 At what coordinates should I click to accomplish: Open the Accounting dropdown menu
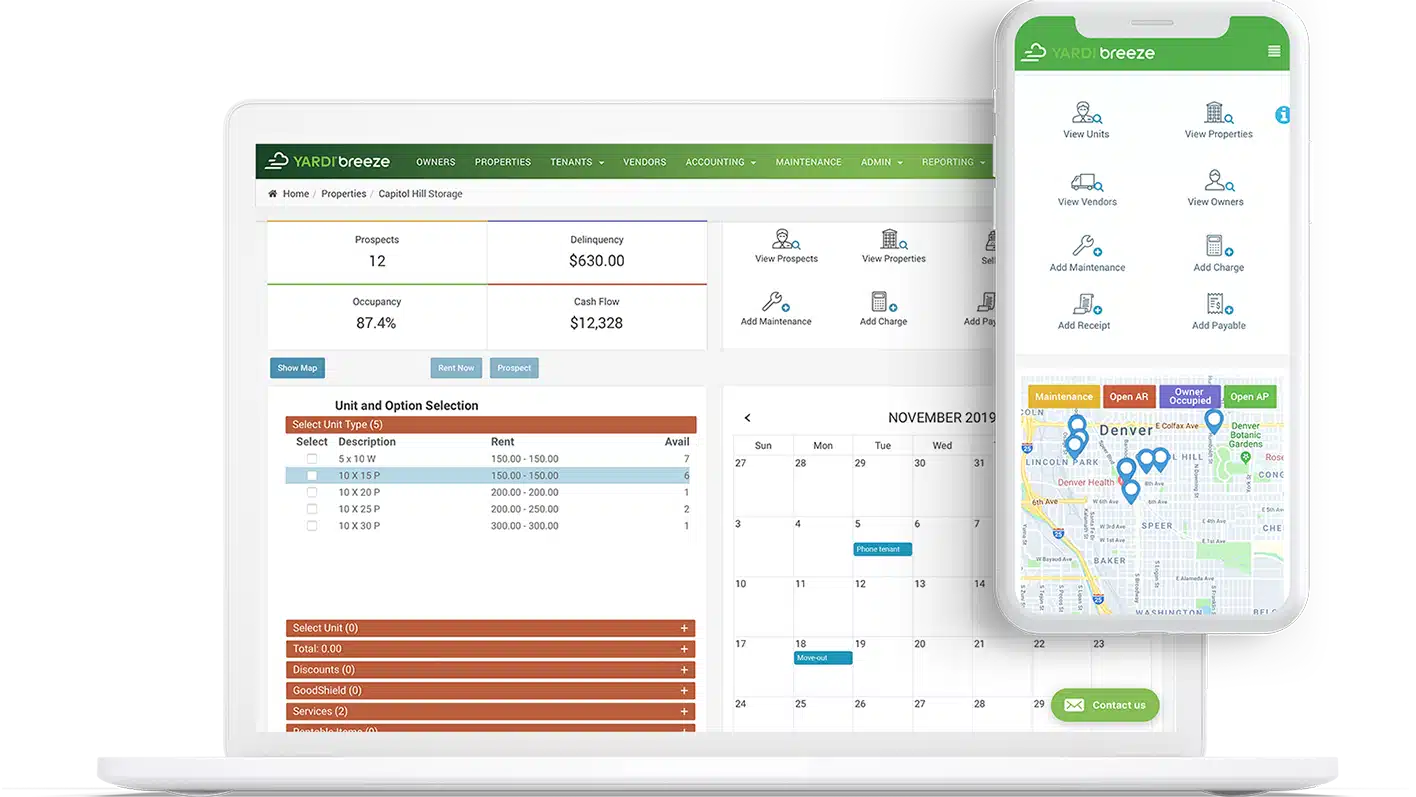point(720,162)
